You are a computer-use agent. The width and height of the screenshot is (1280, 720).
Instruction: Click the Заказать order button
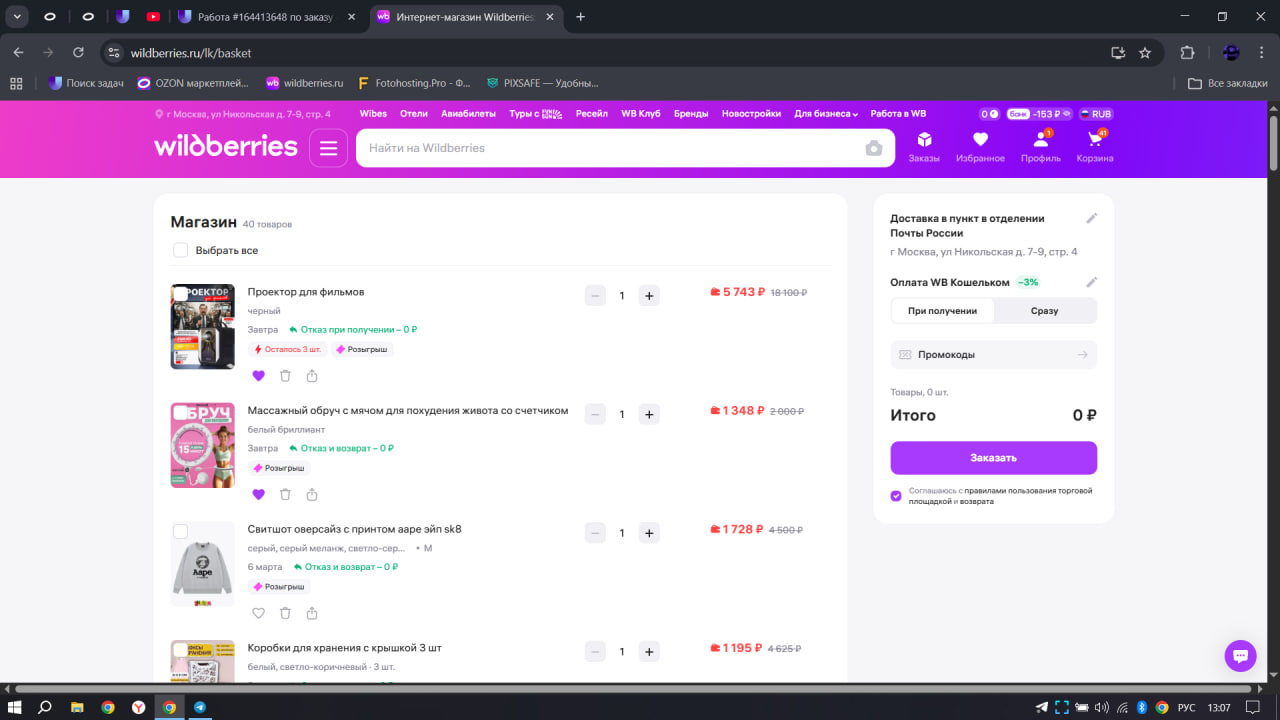pyautogui.click(x=994, y=458)
